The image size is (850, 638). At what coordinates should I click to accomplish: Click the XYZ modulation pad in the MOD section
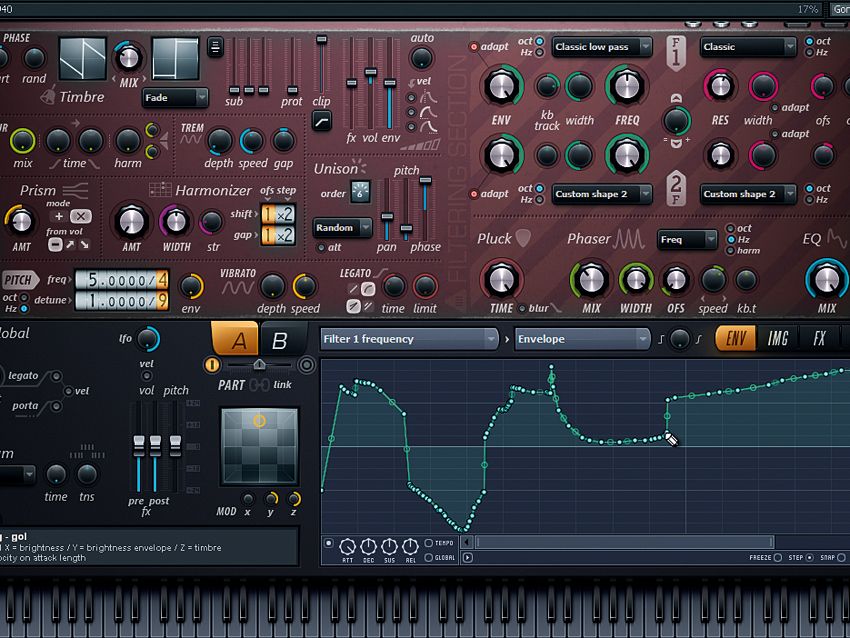pos(258,446)
